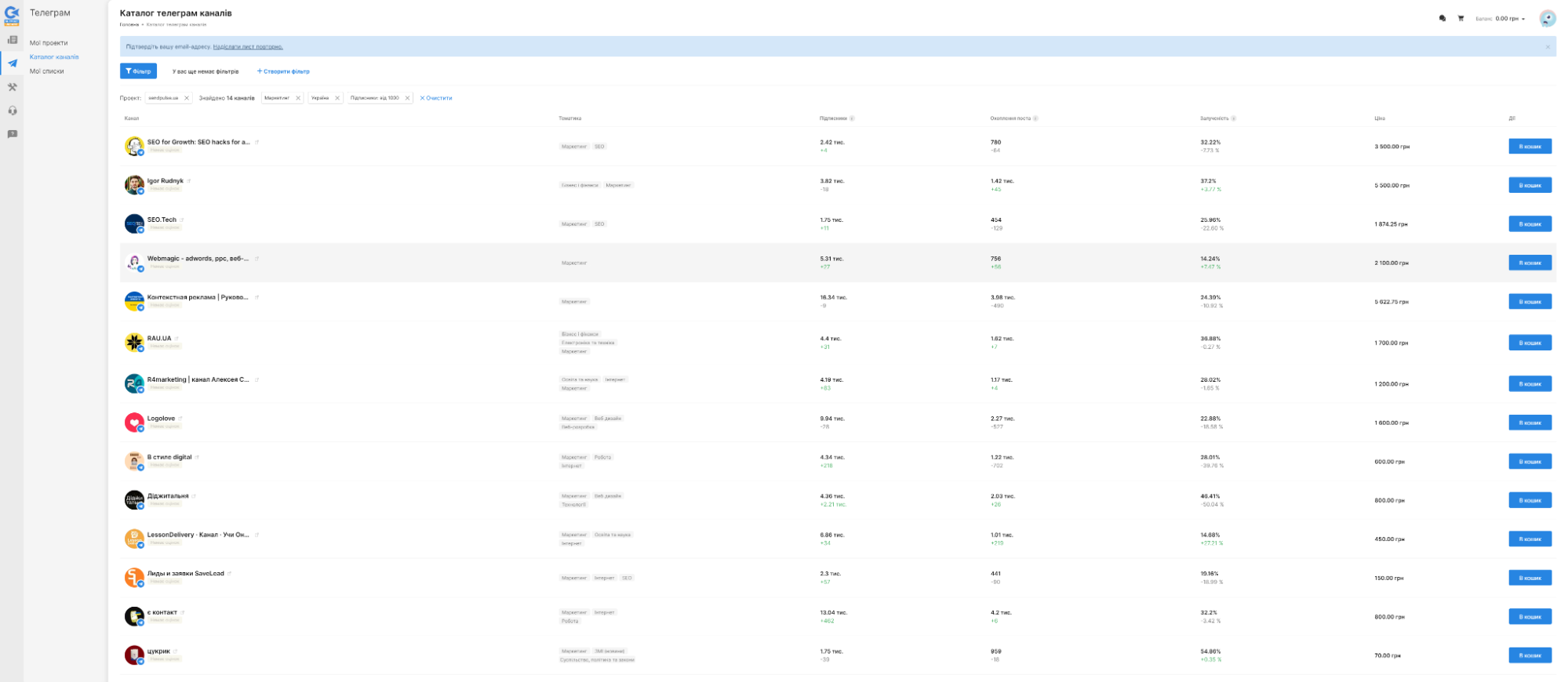
Task: Expand the Баланс 0.00 грн dropdown
Action: tap(1500, 19)
